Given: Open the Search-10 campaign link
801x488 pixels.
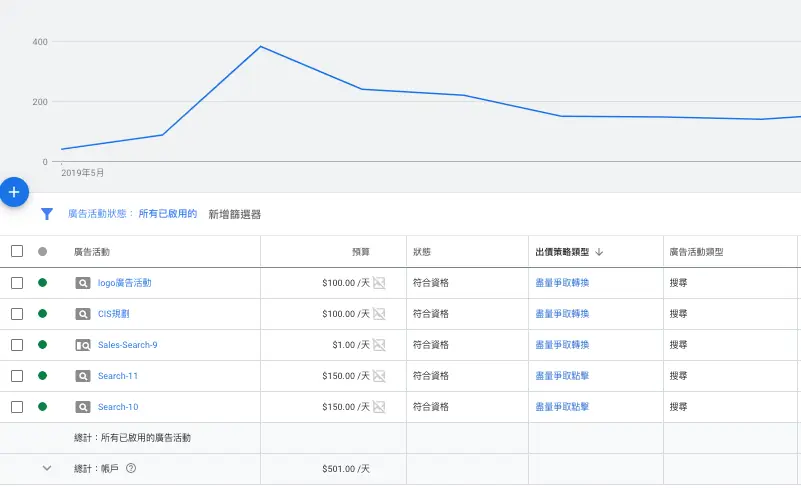Looking at the screenshot, I should pyautogui.click(x=118, y=407).
